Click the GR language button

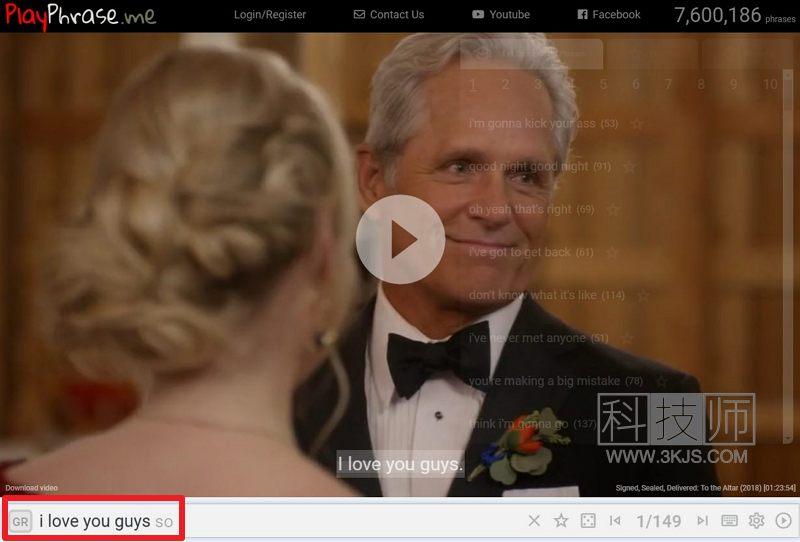pos(20,522)
